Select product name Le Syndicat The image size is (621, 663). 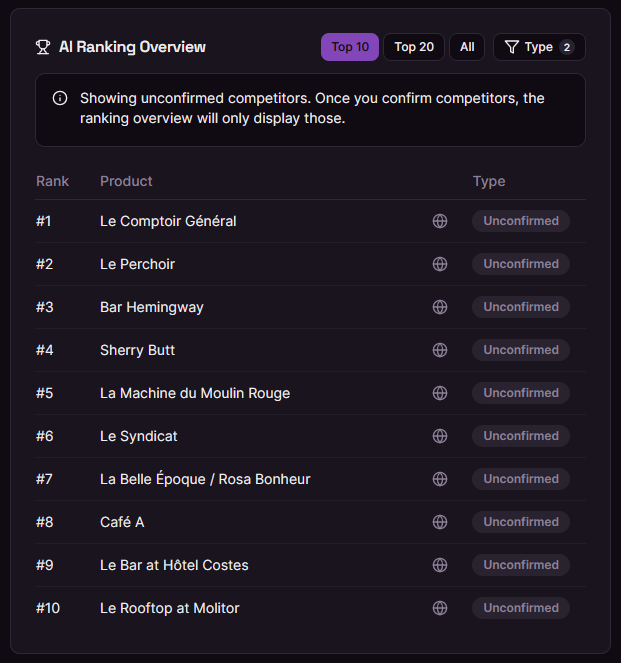click(139, 436)
